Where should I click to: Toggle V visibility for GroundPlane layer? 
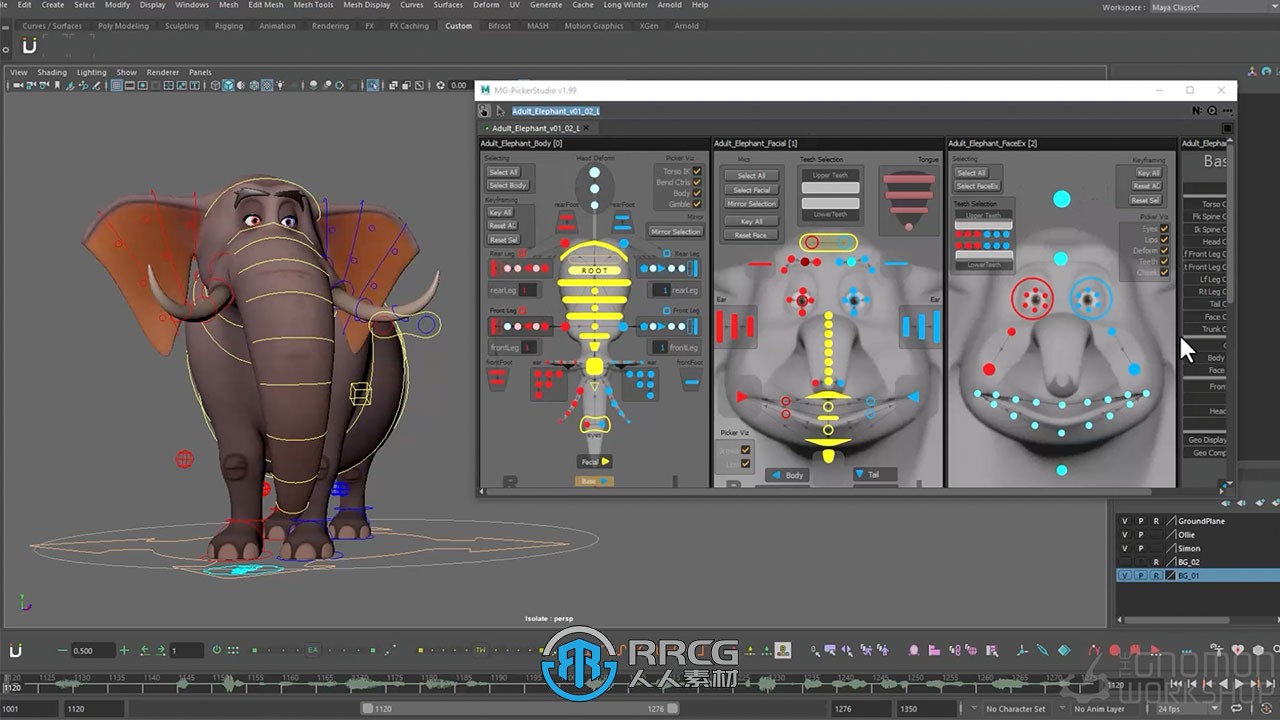click(x=1124, y=521)
